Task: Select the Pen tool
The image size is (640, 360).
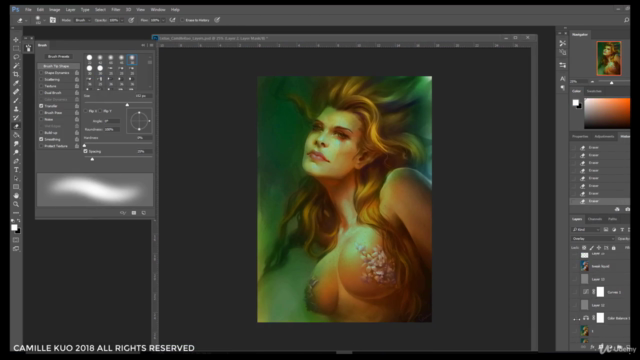Action: (16, 161)
